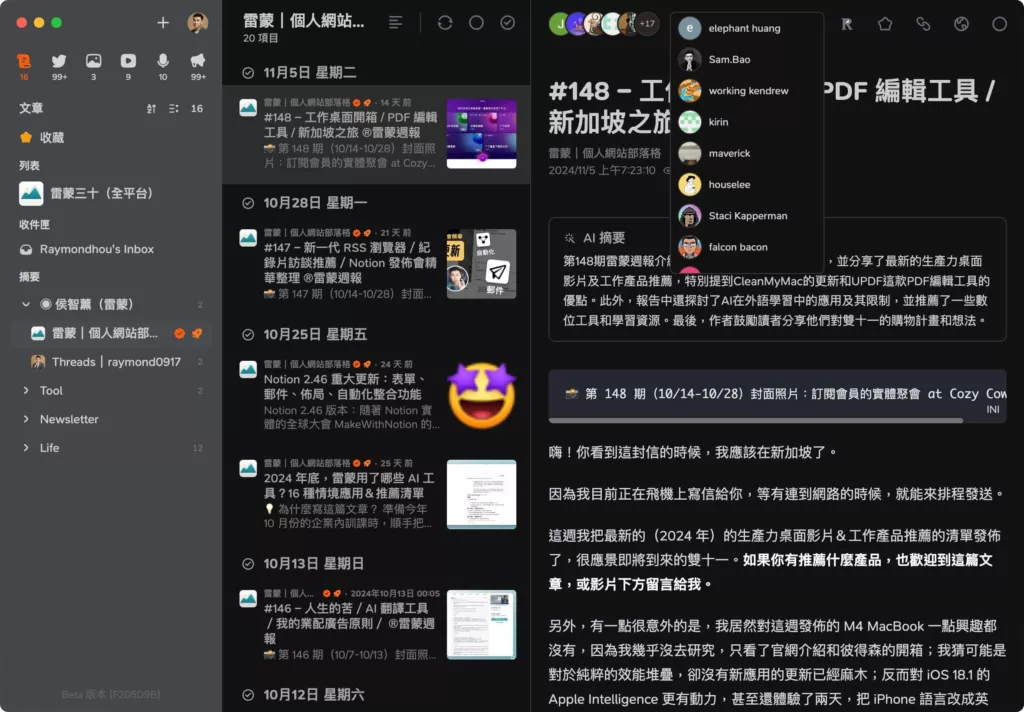The height and width of the screenshot is (712, 1024).
Task: Collapse the 侯智薰（雷蒙）category
Action: tap(25, 304)
